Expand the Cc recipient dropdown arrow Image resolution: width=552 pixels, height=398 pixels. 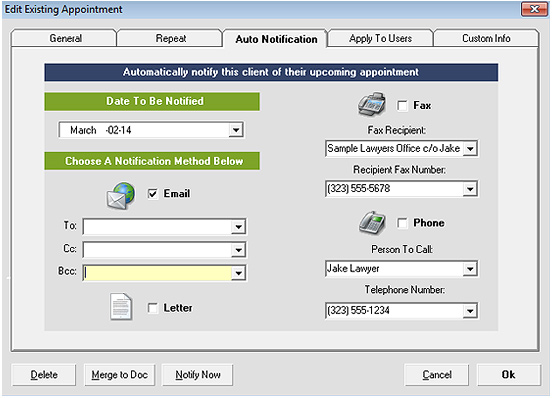(238, 250)
